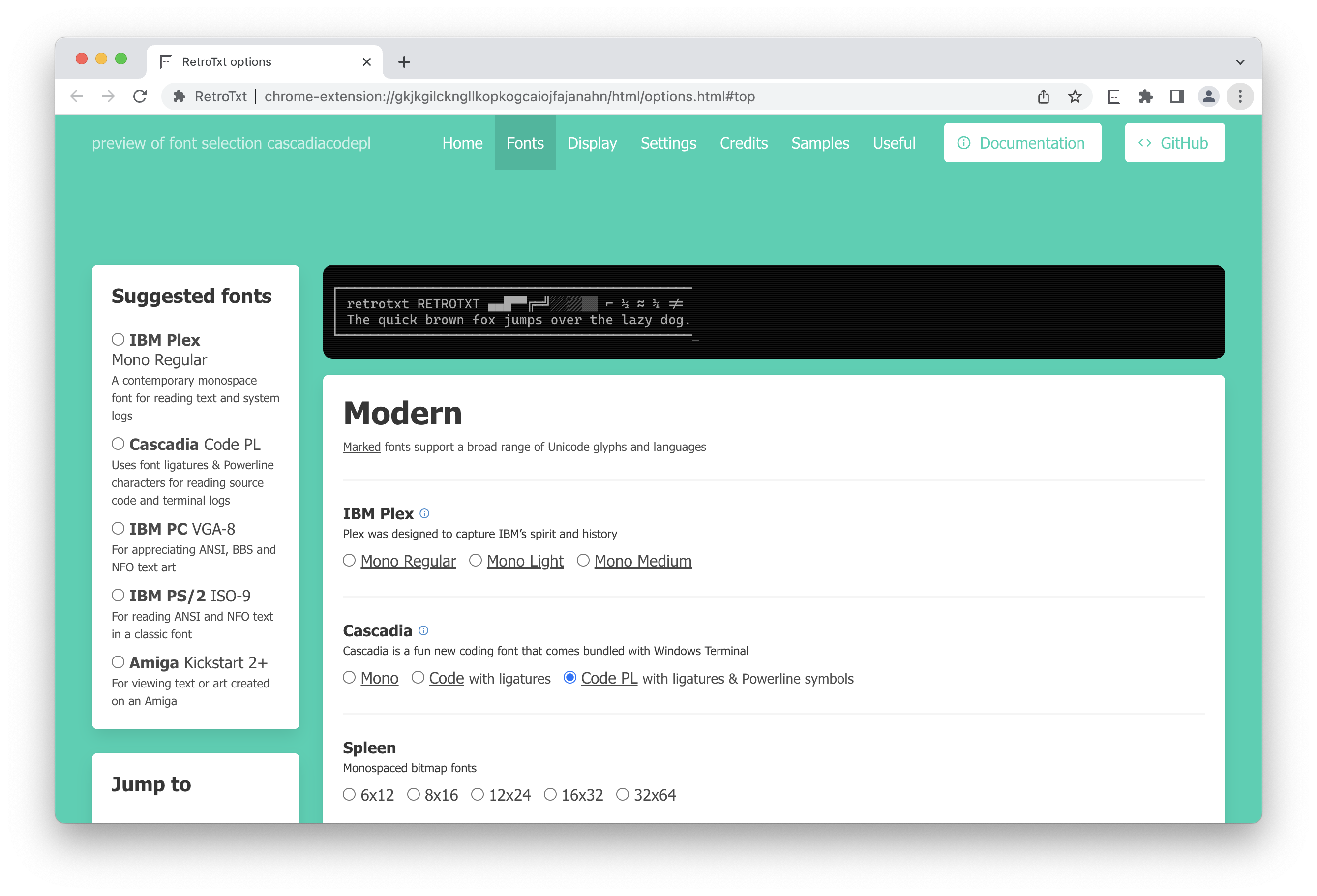Click the Jump to heading

pyautogui.click(x=151, y=784)
